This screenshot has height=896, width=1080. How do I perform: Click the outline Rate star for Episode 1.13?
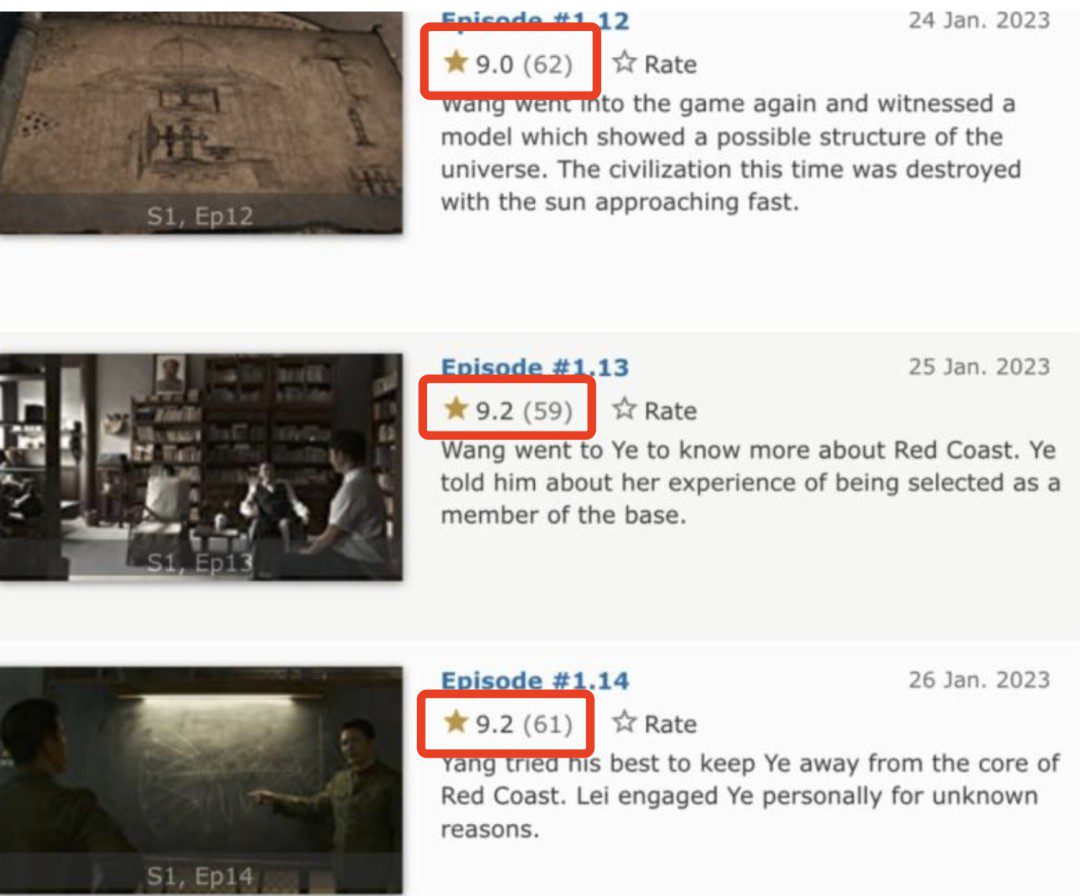click(x=624, y=409)
